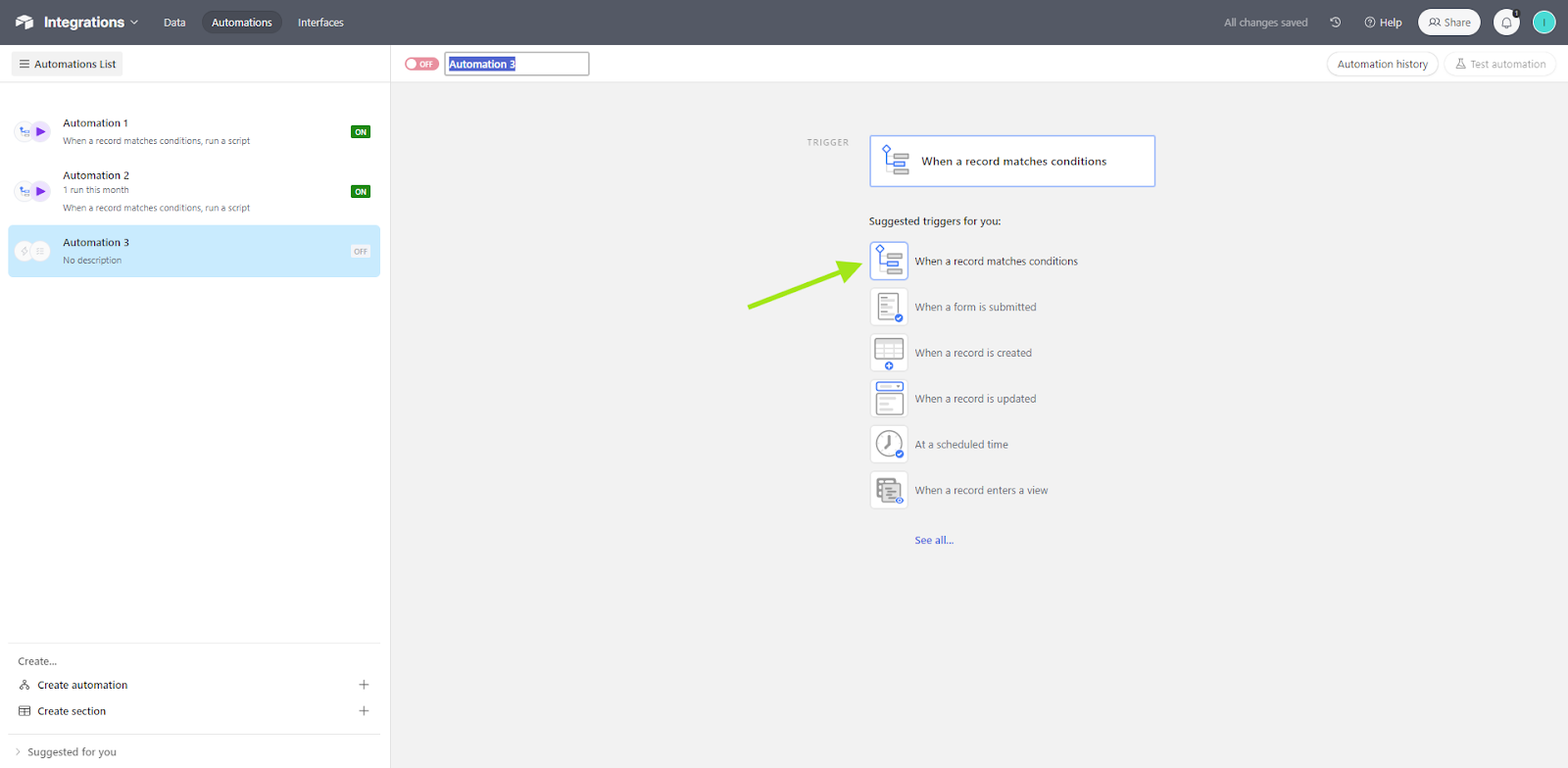Viewport: 1568px width, 768px height.
Task: Click the Share button
Action: coord(1449,22)
